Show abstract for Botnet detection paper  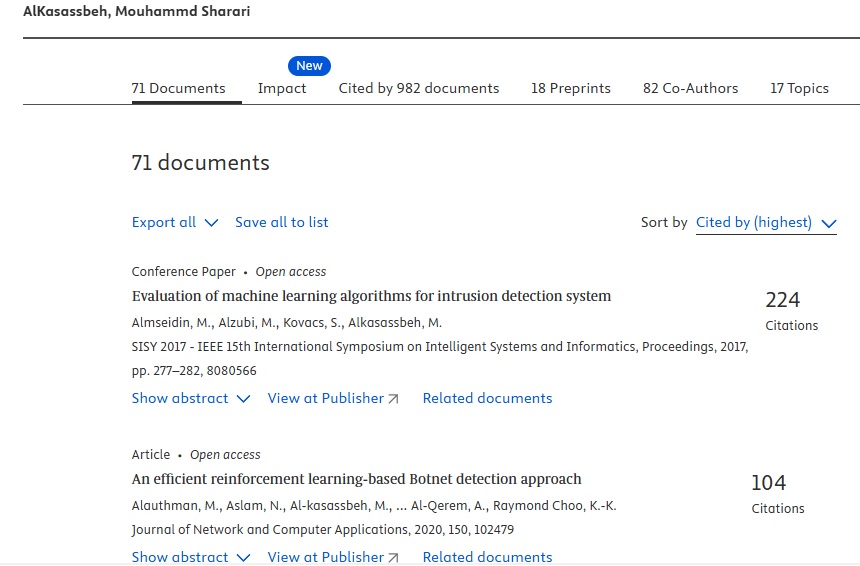(x=191, y=557)
